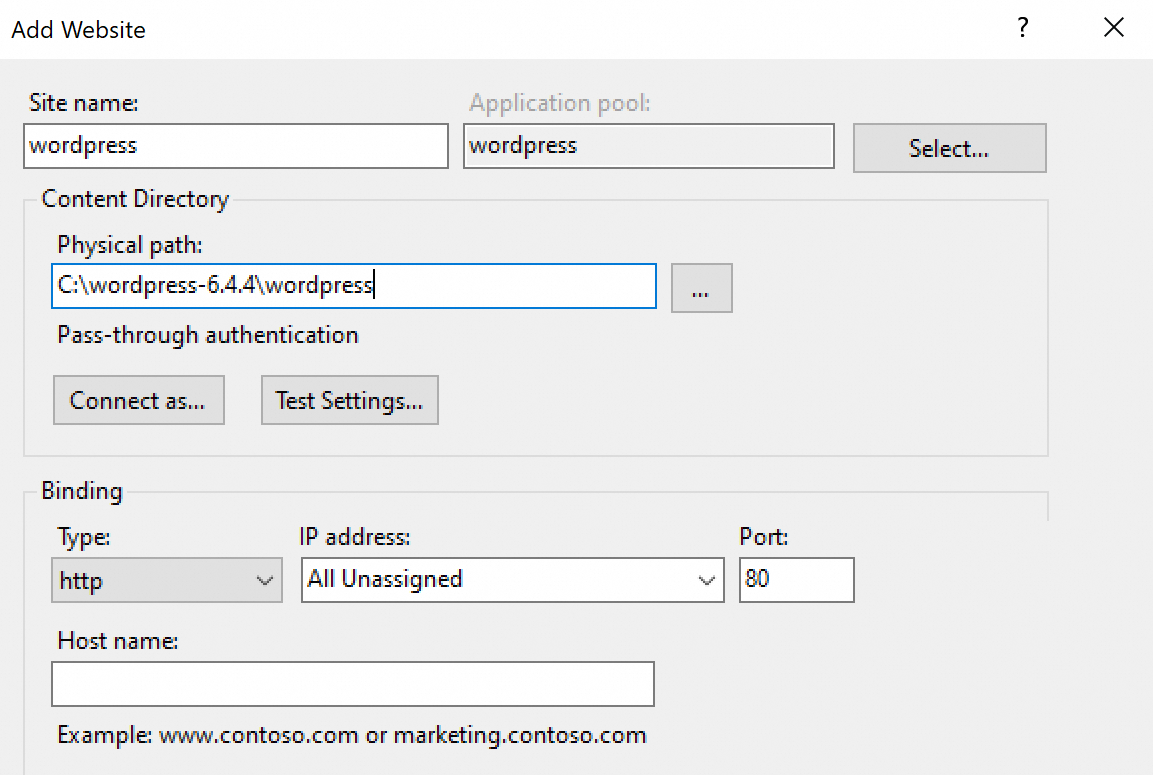Screen dimensions: 1153x775
Task: Close the Add Website dialog
Action: click(x=1114, y=29)
